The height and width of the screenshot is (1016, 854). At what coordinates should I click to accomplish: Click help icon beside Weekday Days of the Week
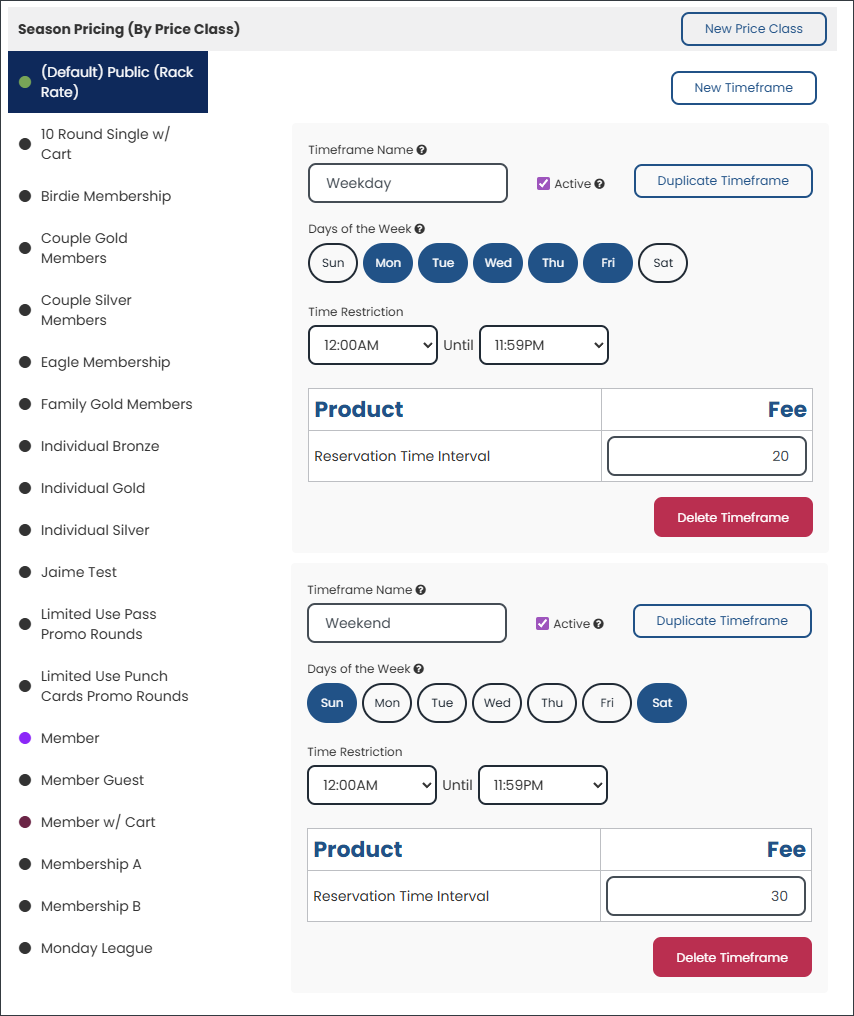coord(420,229)
